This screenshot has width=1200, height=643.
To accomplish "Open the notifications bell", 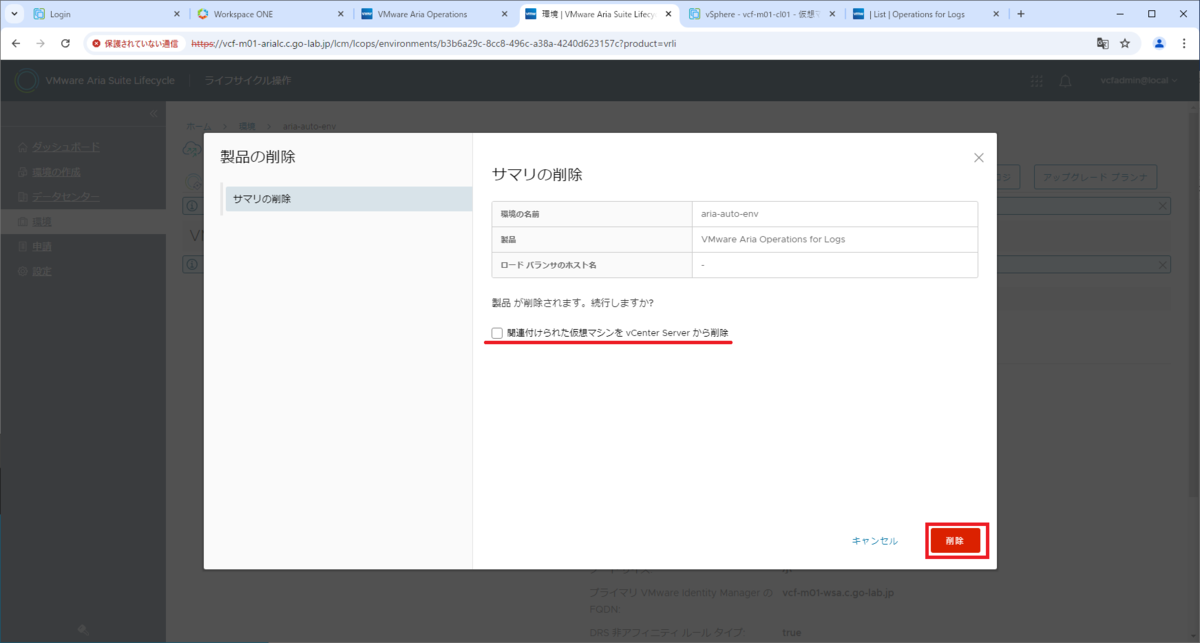I will coord(1066,80).
